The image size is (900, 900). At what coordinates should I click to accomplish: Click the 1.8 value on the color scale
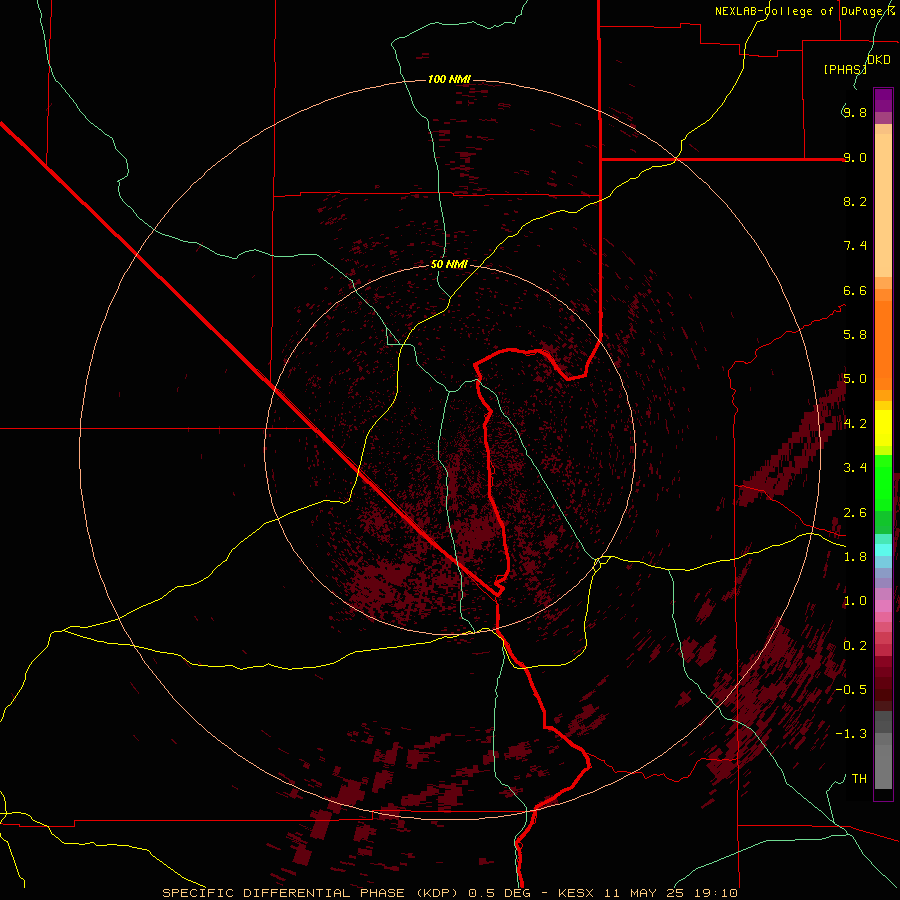coord(855,557)
